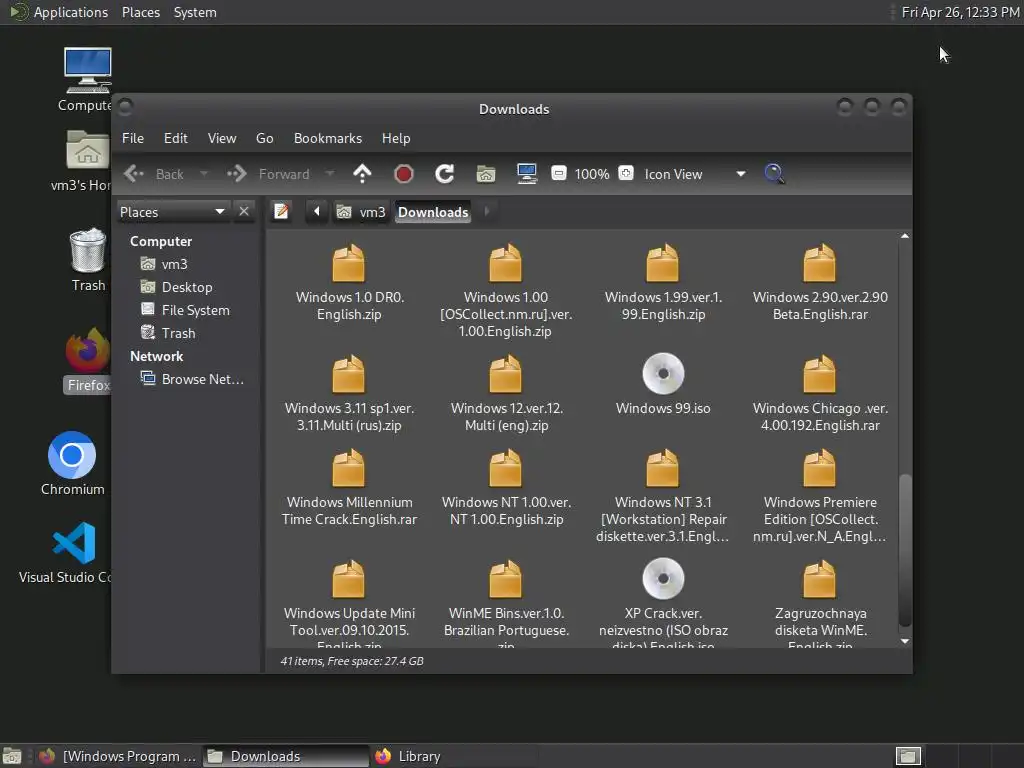Toggle the location text entry edit button
Screen dimensions: 1024x768
click(x=282, y=211)
